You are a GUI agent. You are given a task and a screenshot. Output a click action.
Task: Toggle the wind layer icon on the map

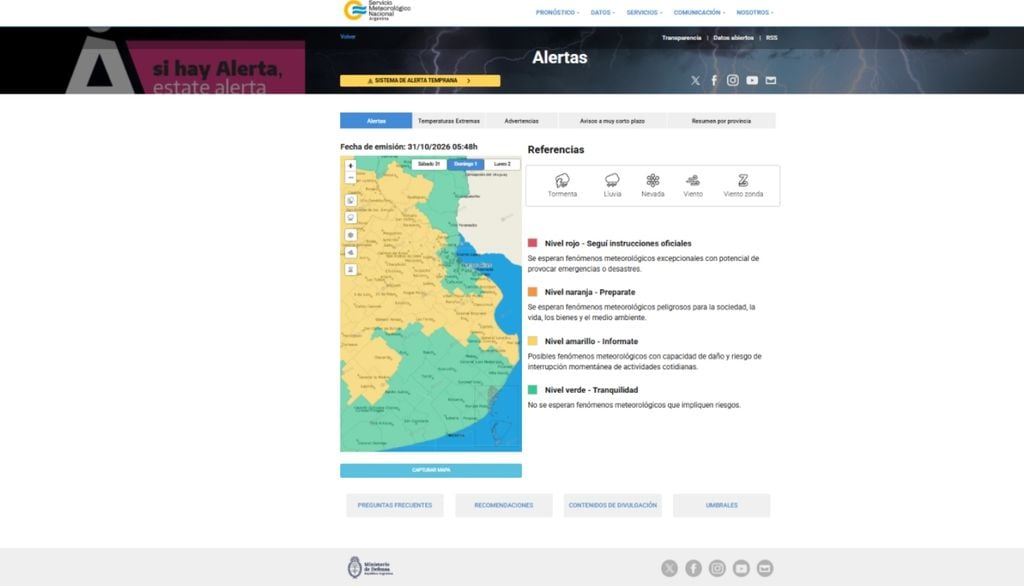pos(351,252)
